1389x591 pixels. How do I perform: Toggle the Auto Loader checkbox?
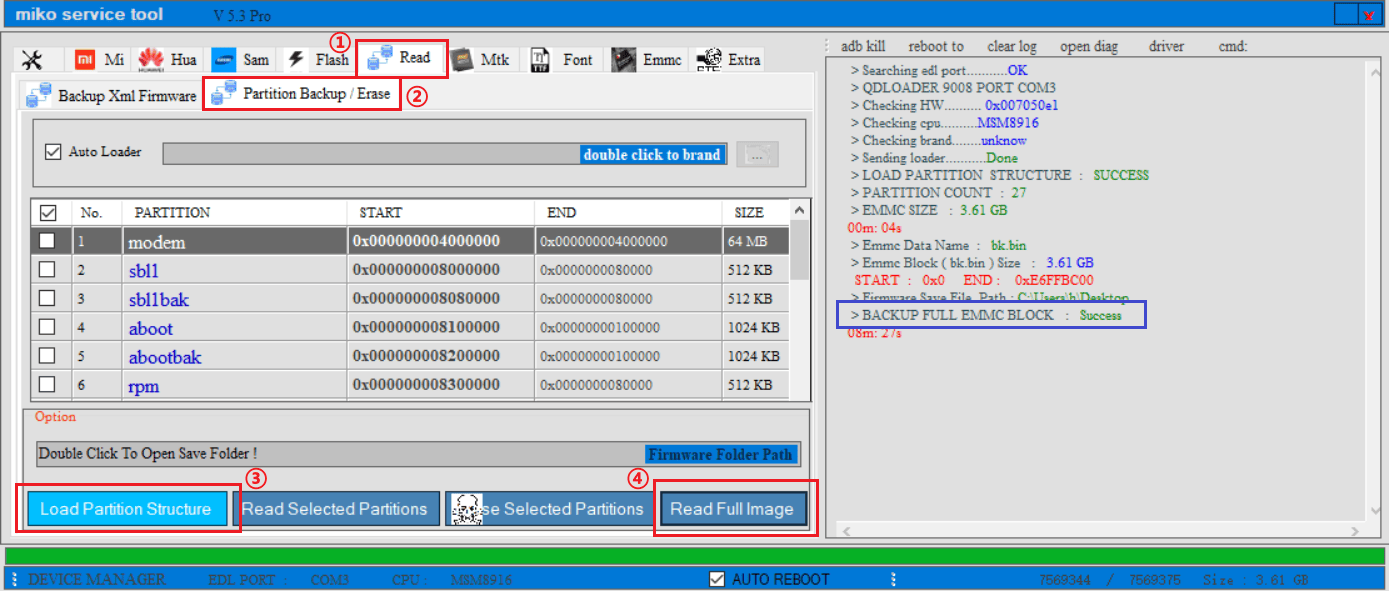[54, 152]
